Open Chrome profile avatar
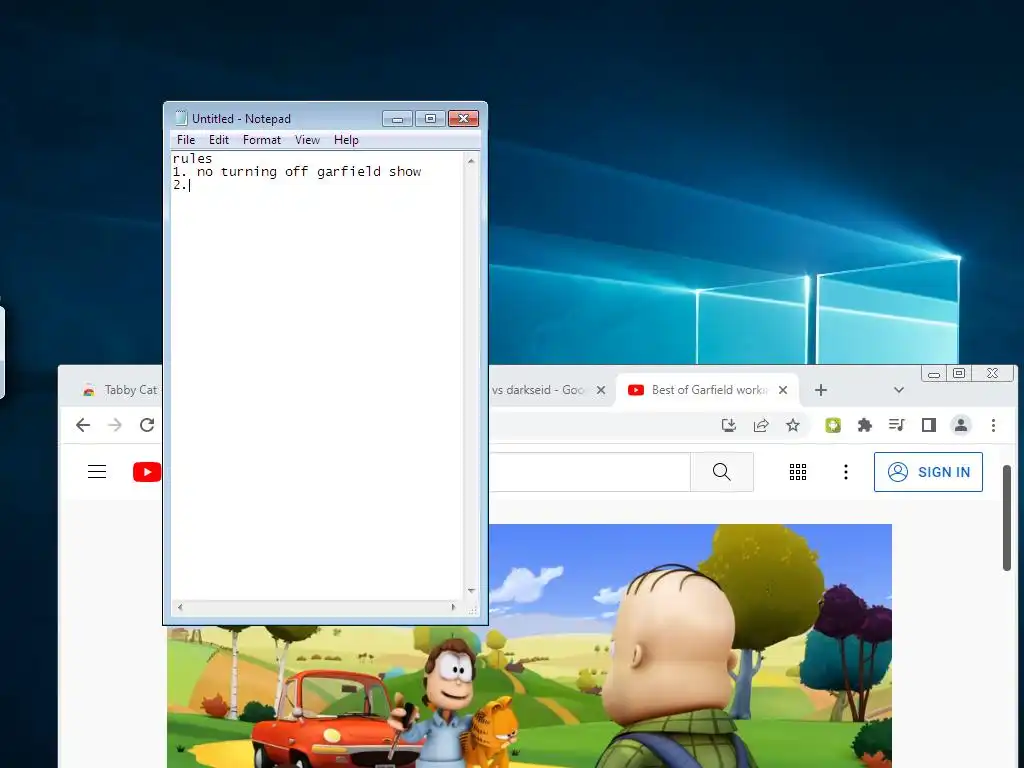This screenshot has width=1024, height=768. coord(961,426)
